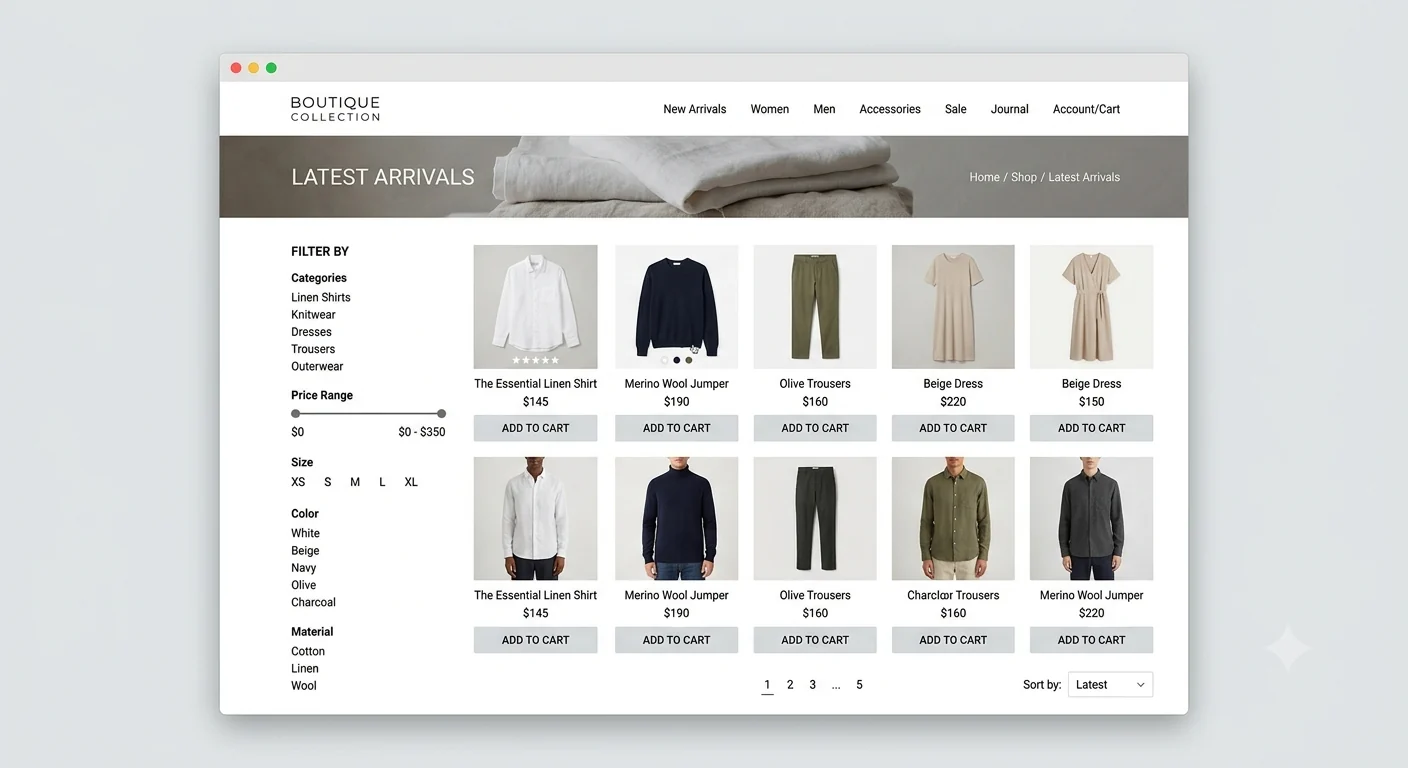The height and width of the screenshot is (768, 1408).
Task: Open the model in olive shirt photo
Action: (x=953, y=519)
